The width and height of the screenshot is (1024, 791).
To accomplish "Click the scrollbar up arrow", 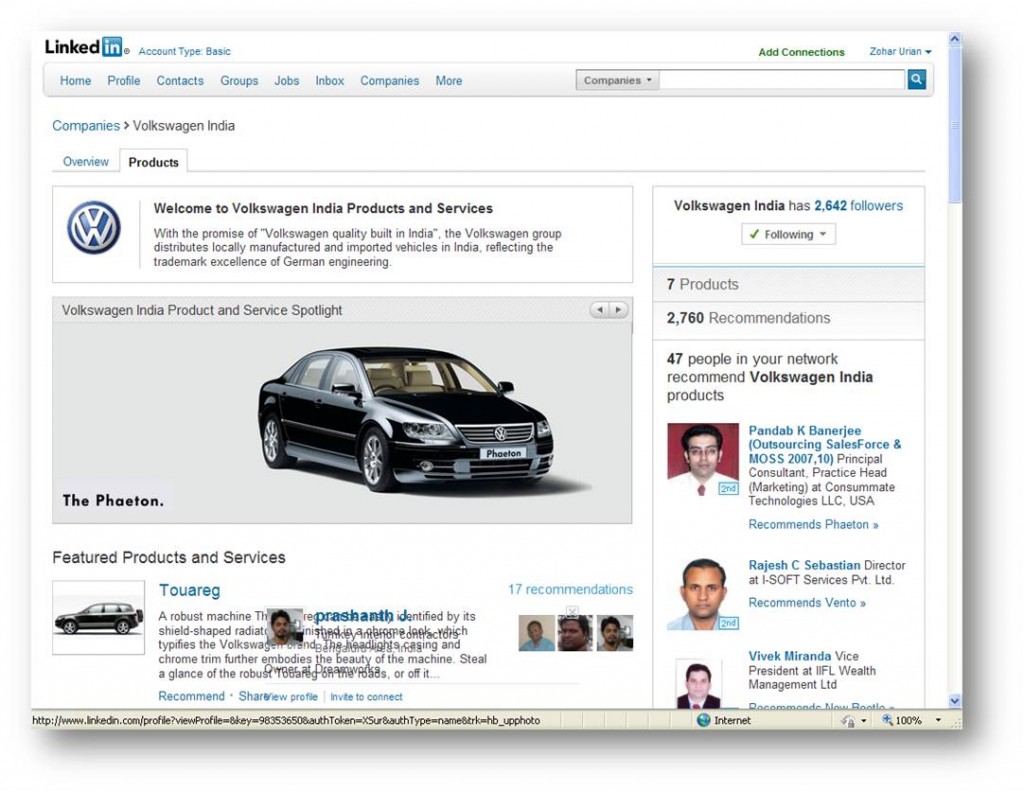I will pyautogui.click(x=954, y=39).
